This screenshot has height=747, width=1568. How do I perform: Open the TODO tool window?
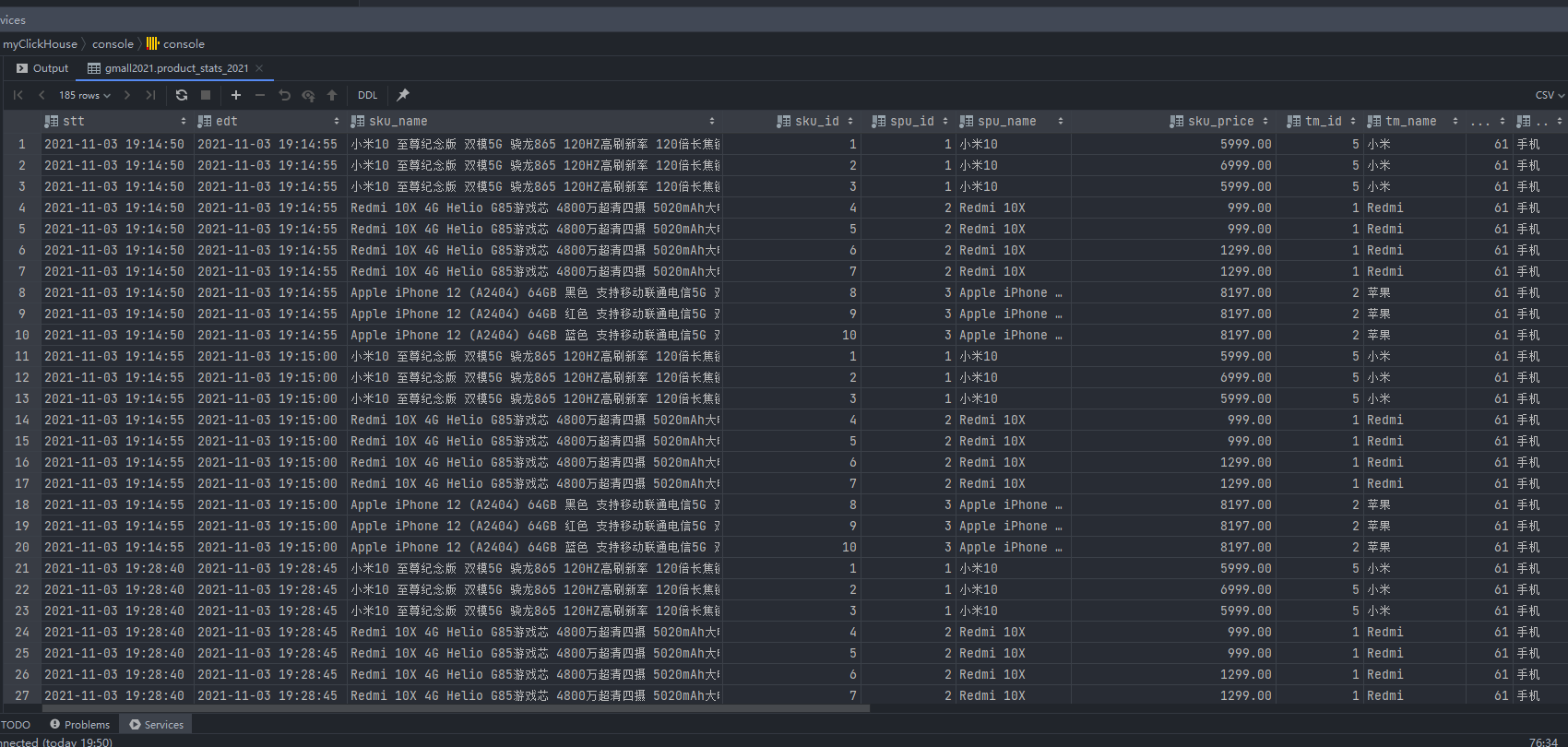point(16,725)
